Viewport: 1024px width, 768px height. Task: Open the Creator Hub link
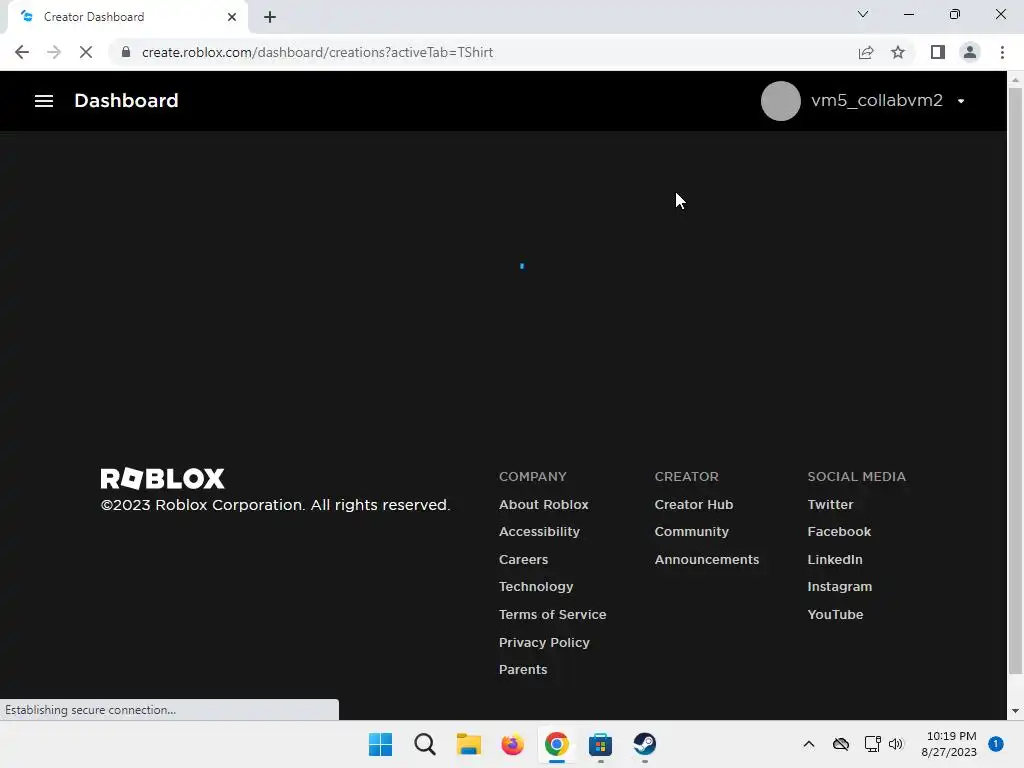coord(694,504)
